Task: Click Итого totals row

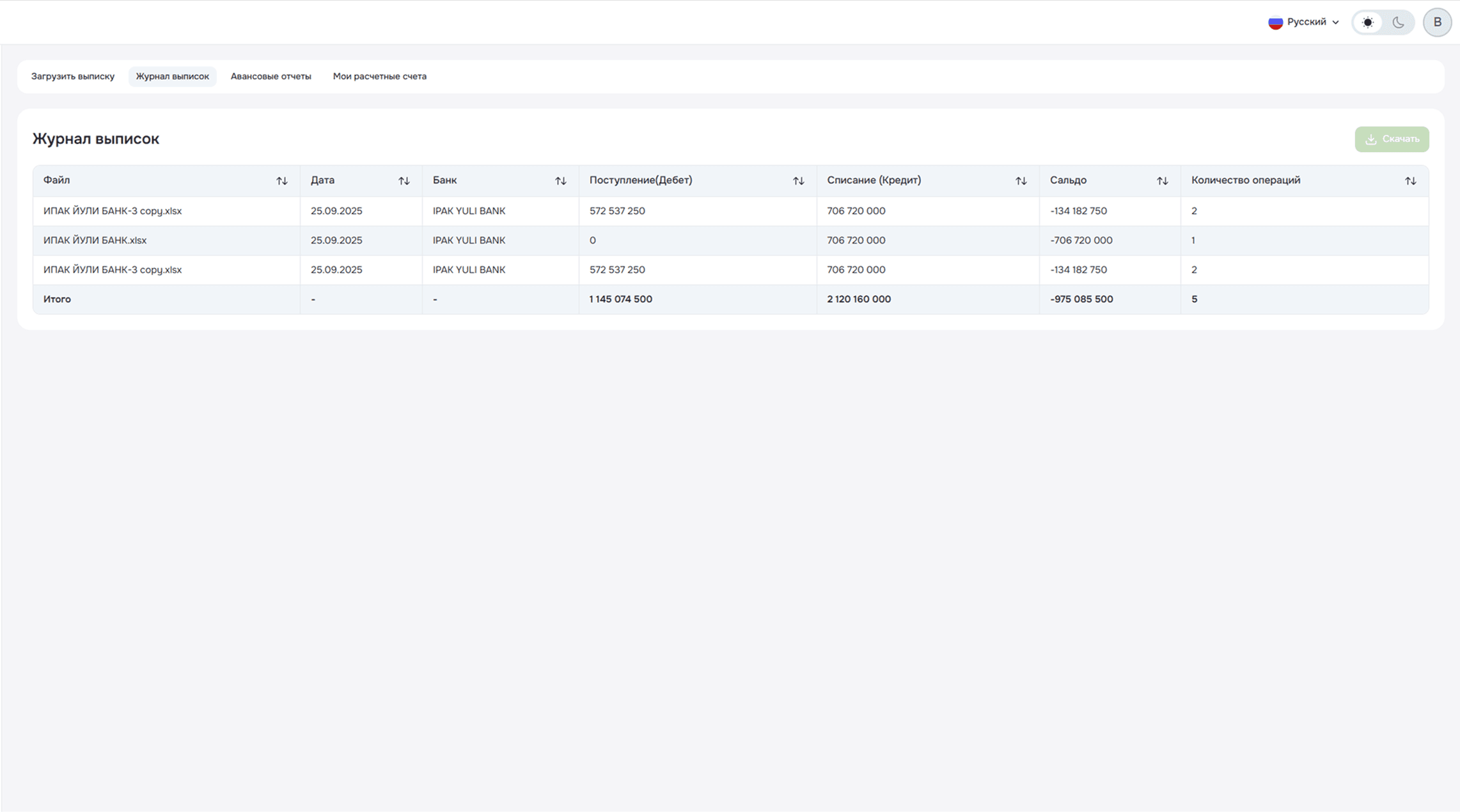Action: [x=57, y=299]
